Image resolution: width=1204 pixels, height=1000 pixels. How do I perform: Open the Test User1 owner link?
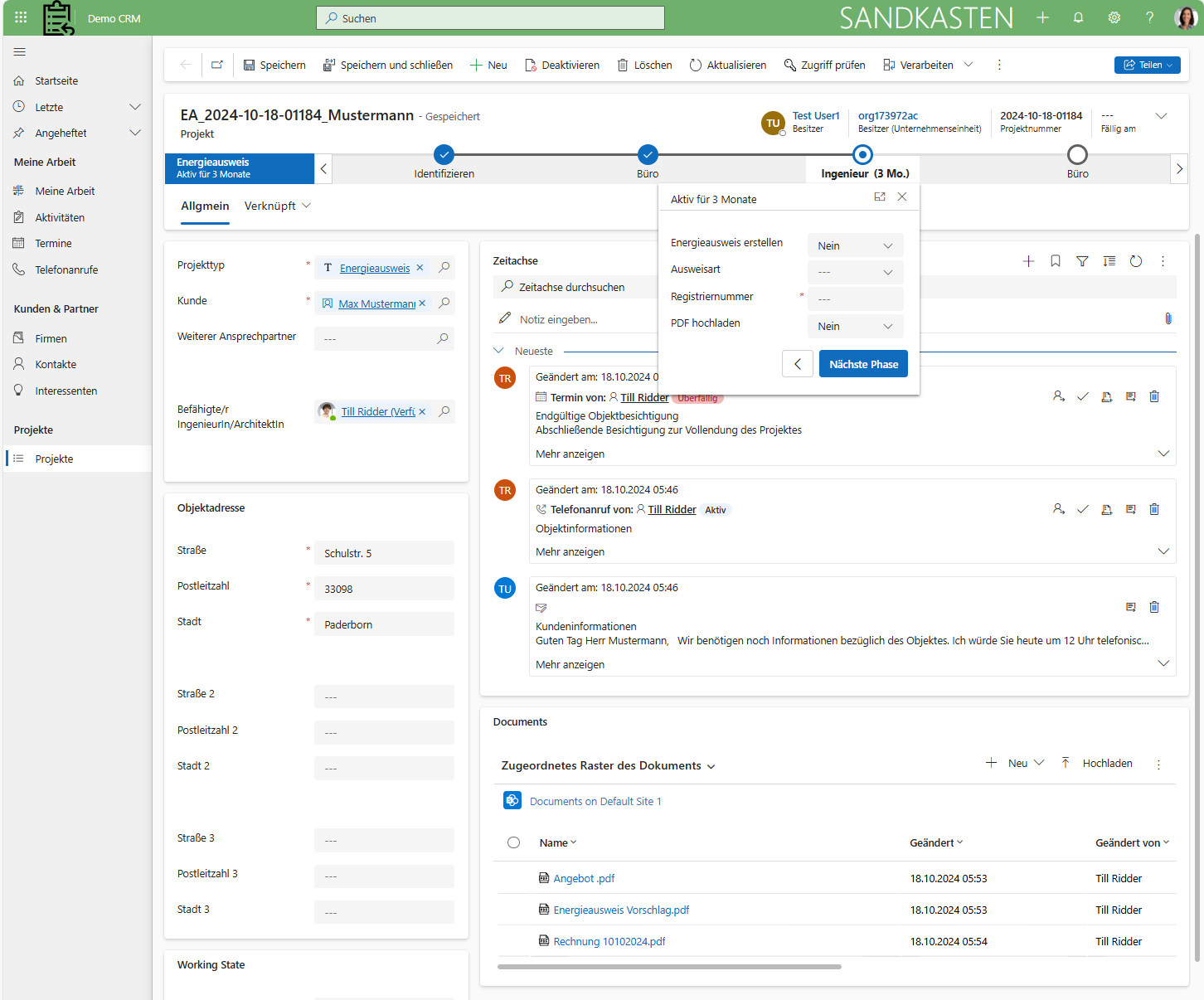coord(816,115)
